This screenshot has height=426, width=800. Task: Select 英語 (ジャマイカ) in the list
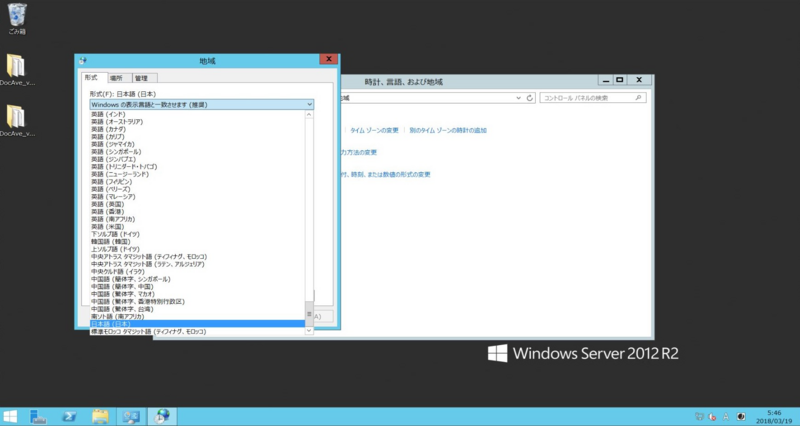(x=197, y=144)
